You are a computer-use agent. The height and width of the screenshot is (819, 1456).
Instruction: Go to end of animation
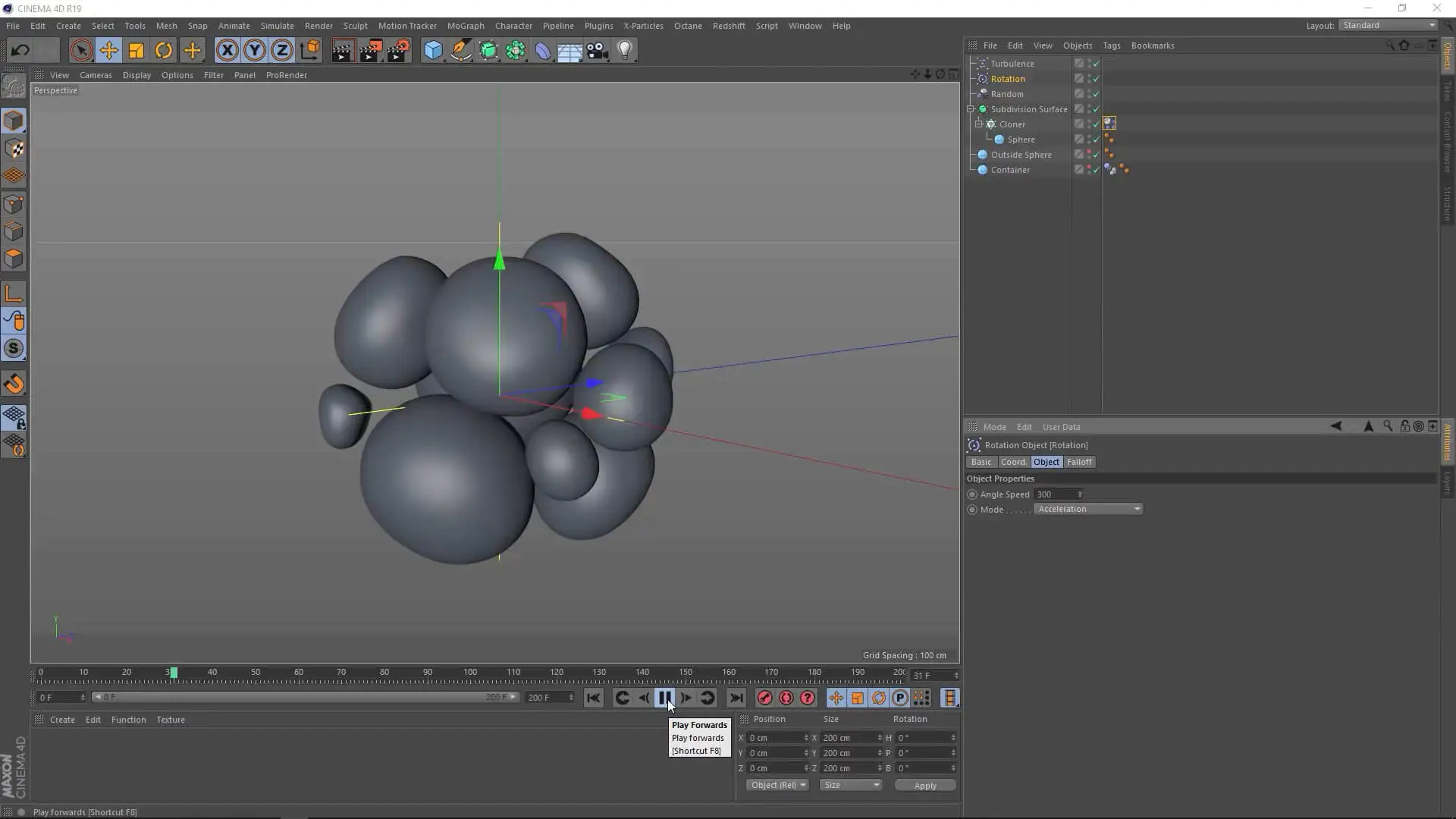tap(736, 698)
